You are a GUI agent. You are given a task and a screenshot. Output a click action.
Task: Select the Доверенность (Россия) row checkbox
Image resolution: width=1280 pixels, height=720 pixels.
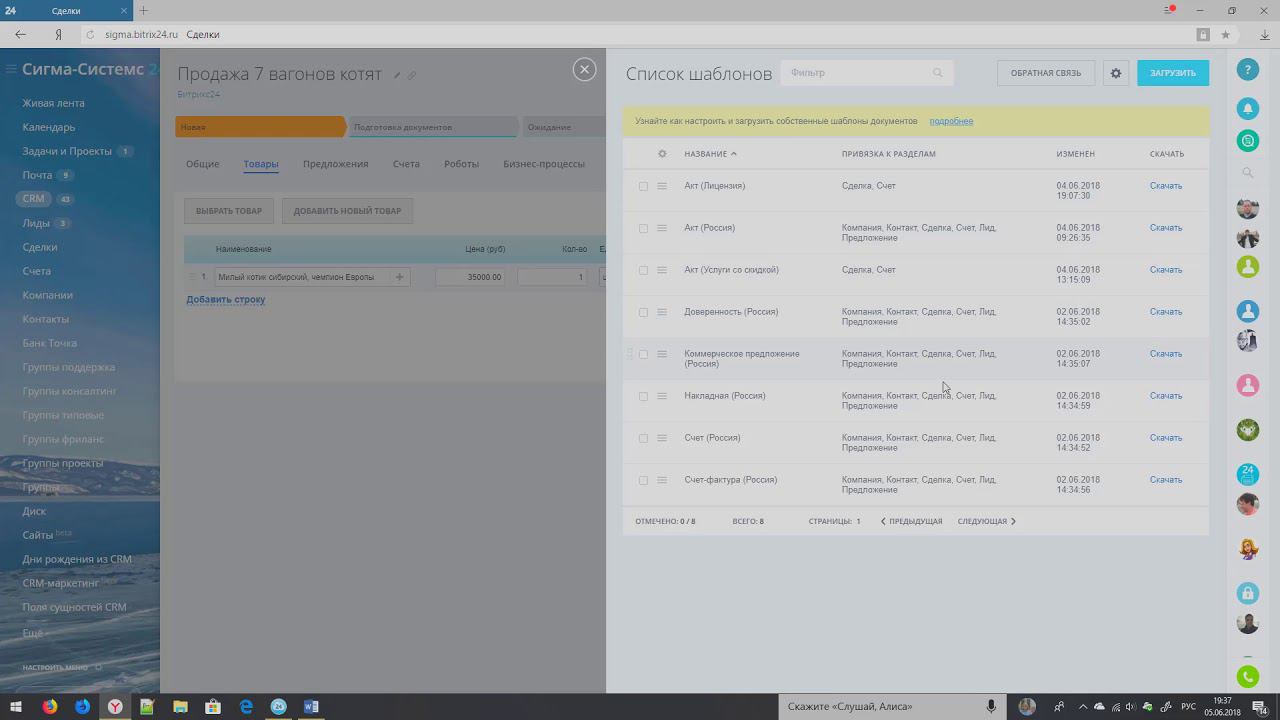643,312
